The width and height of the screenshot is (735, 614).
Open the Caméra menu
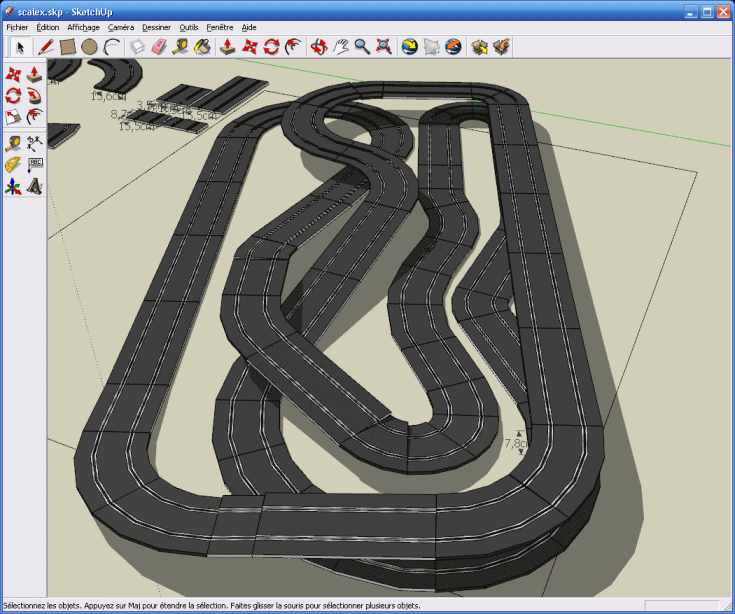[x=121, y=27]
